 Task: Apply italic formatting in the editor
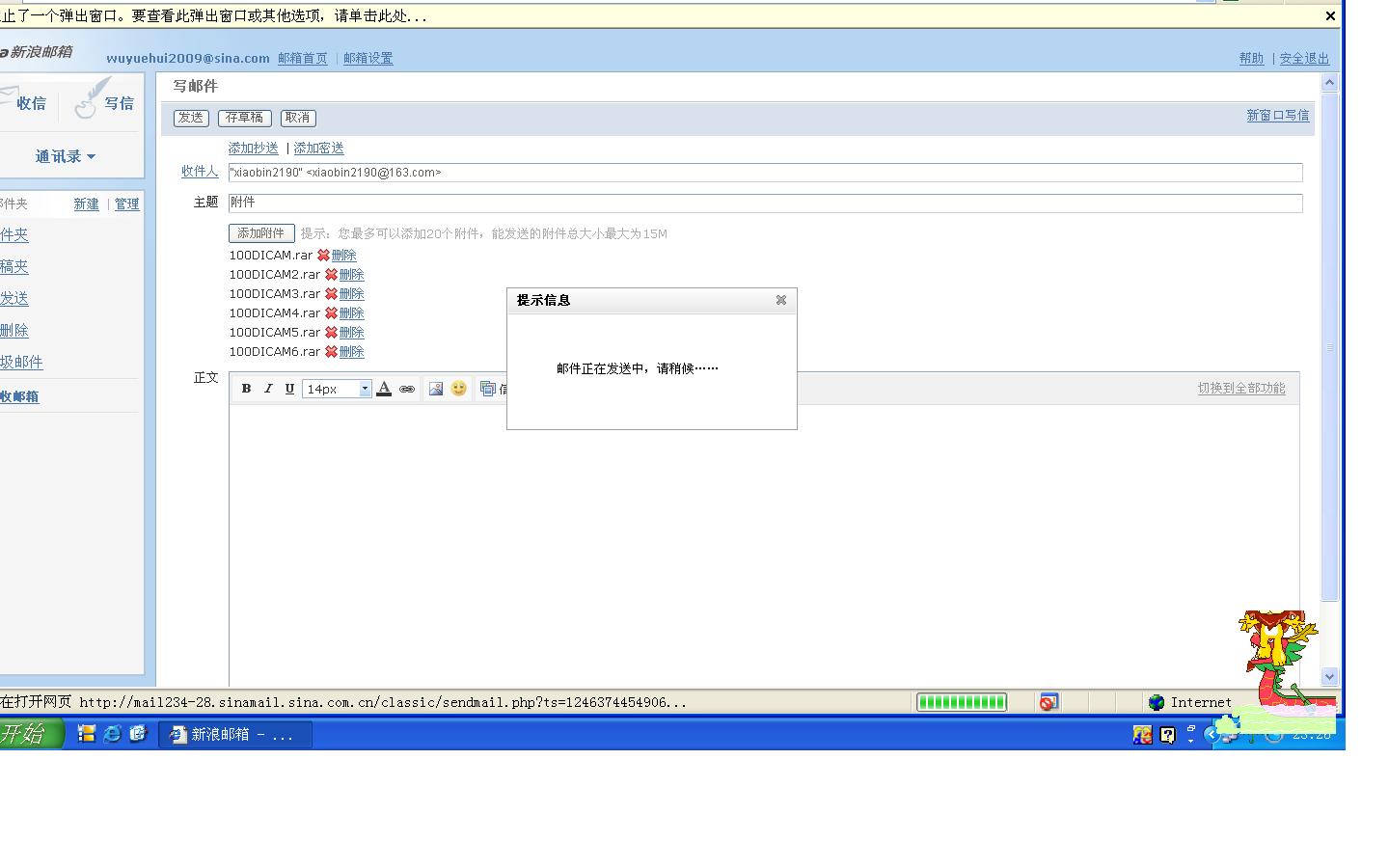point(268,389)
